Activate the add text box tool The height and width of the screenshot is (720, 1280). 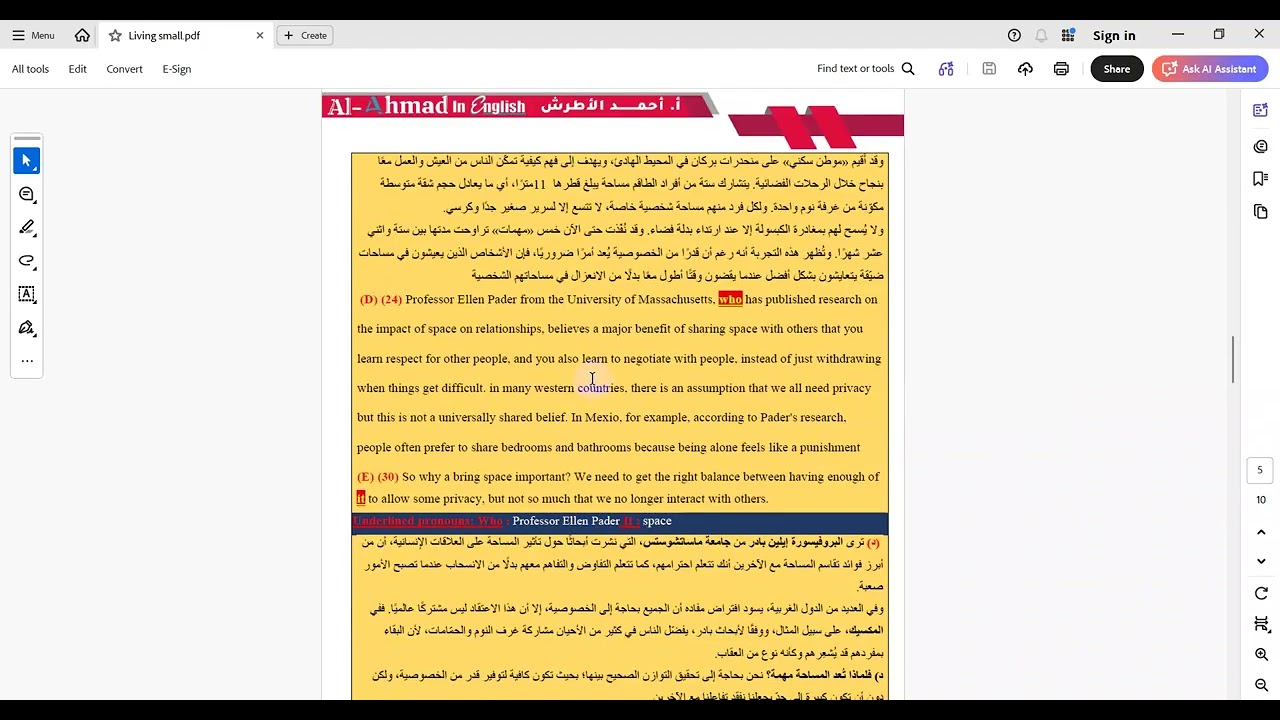pyautogui.click(x=27, y=294)
